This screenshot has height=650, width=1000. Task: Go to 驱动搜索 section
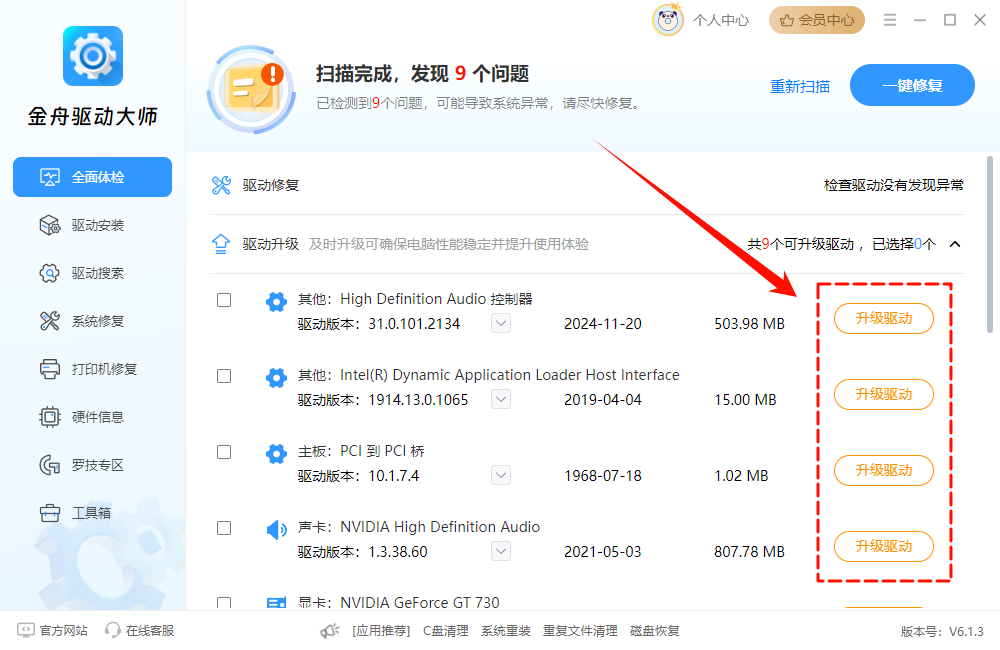(92, 273)
